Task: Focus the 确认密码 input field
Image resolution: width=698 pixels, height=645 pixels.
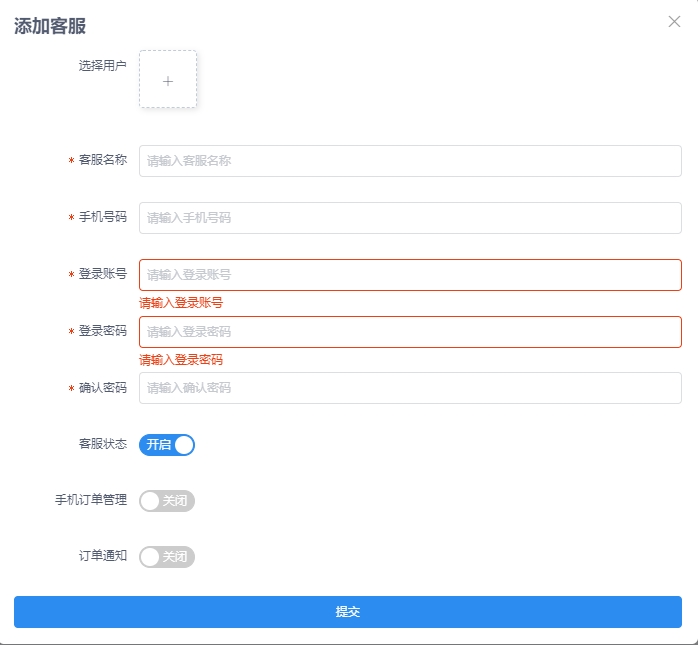Action: click(x=410, y=388)
